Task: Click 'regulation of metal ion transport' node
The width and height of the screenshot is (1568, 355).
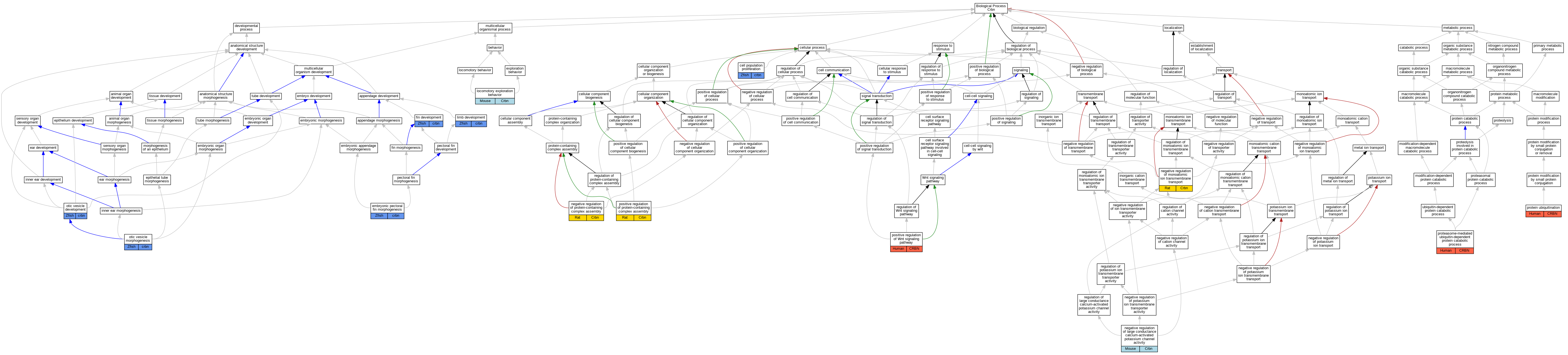Action: (x=1337, y=179)
